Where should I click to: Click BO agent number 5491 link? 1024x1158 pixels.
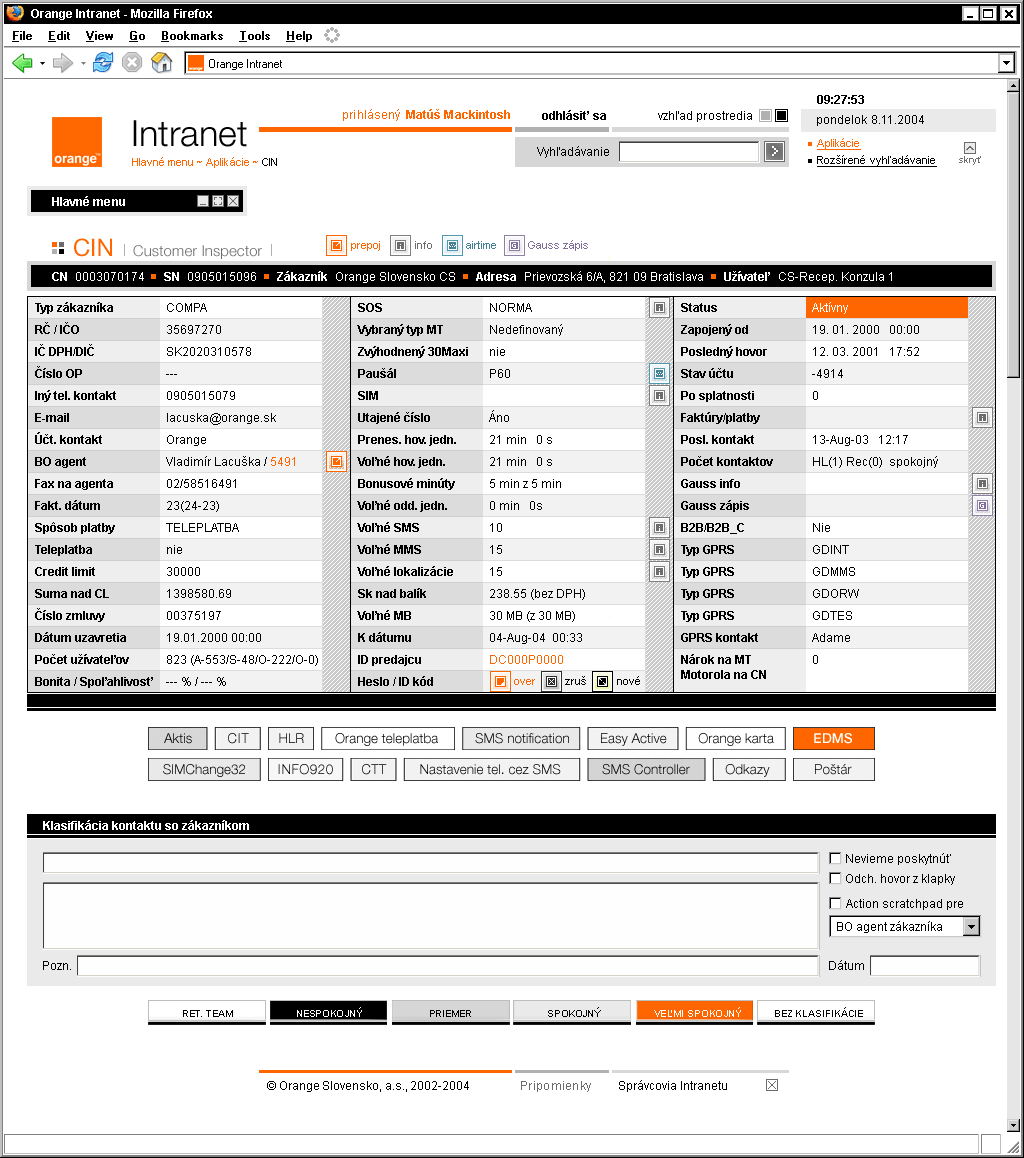tap(284, 462)
